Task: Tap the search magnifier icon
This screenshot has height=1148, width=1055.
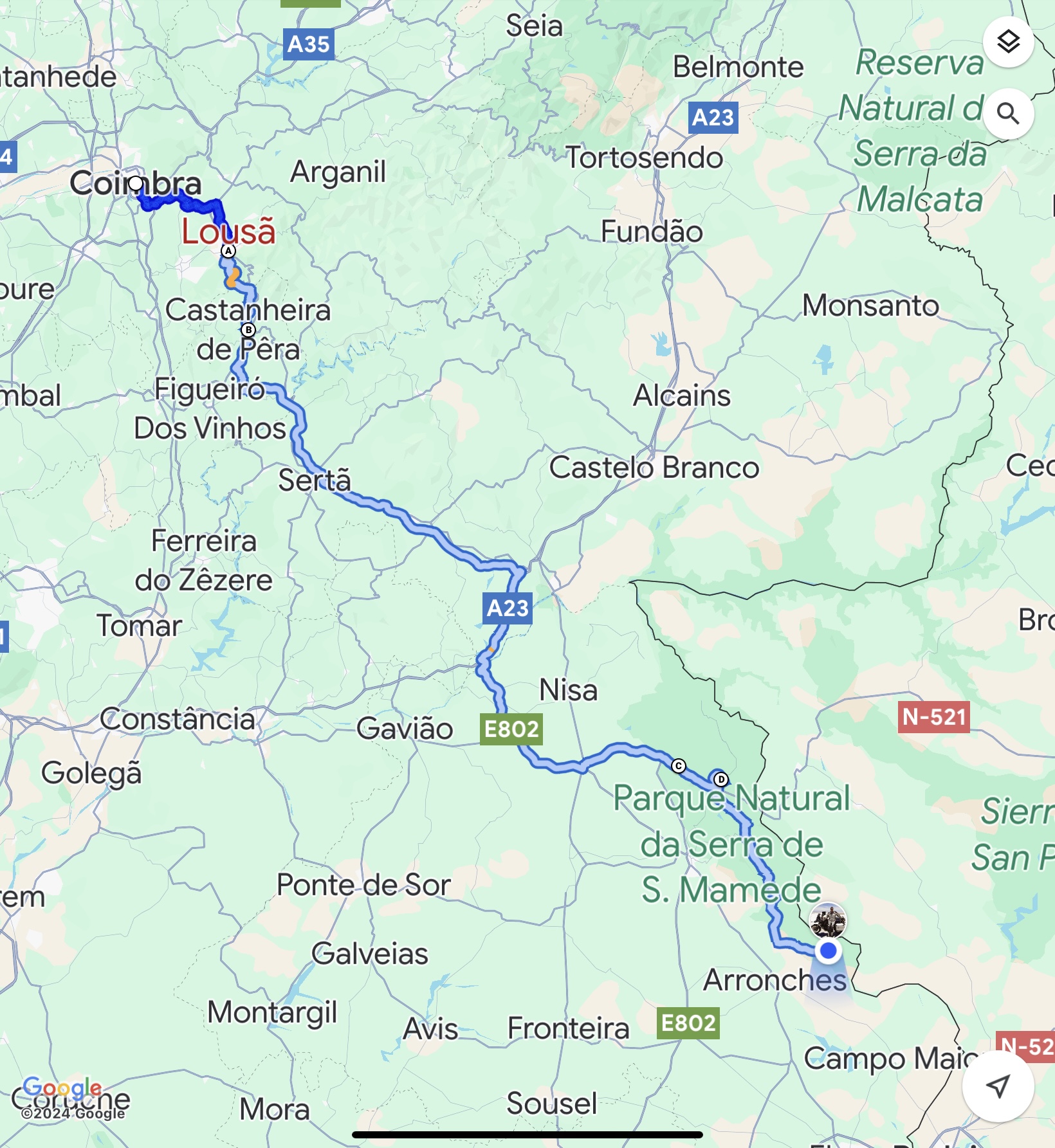Action: 1008,114
